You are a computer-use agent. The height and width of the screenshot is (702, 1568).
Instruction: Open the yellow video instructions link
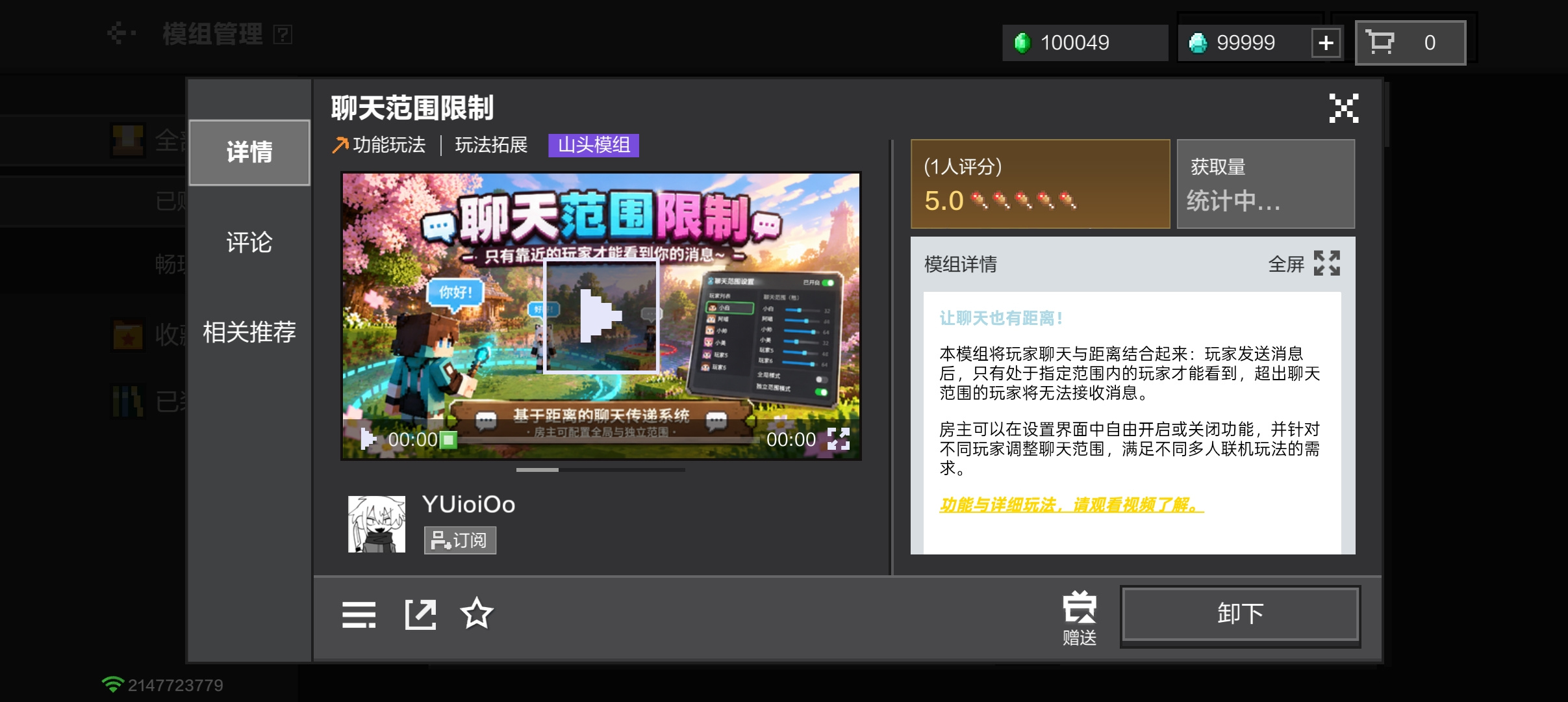(1071, 505)
